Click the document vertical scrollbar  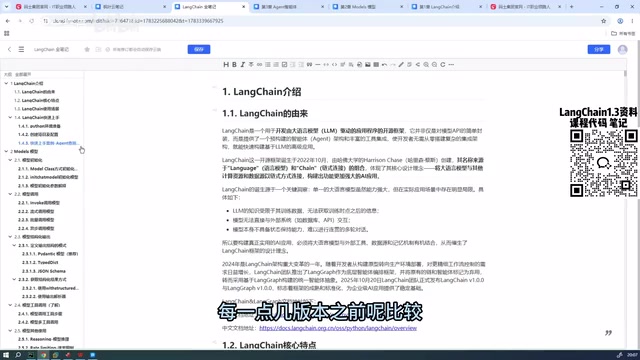[x=625, y=74]
